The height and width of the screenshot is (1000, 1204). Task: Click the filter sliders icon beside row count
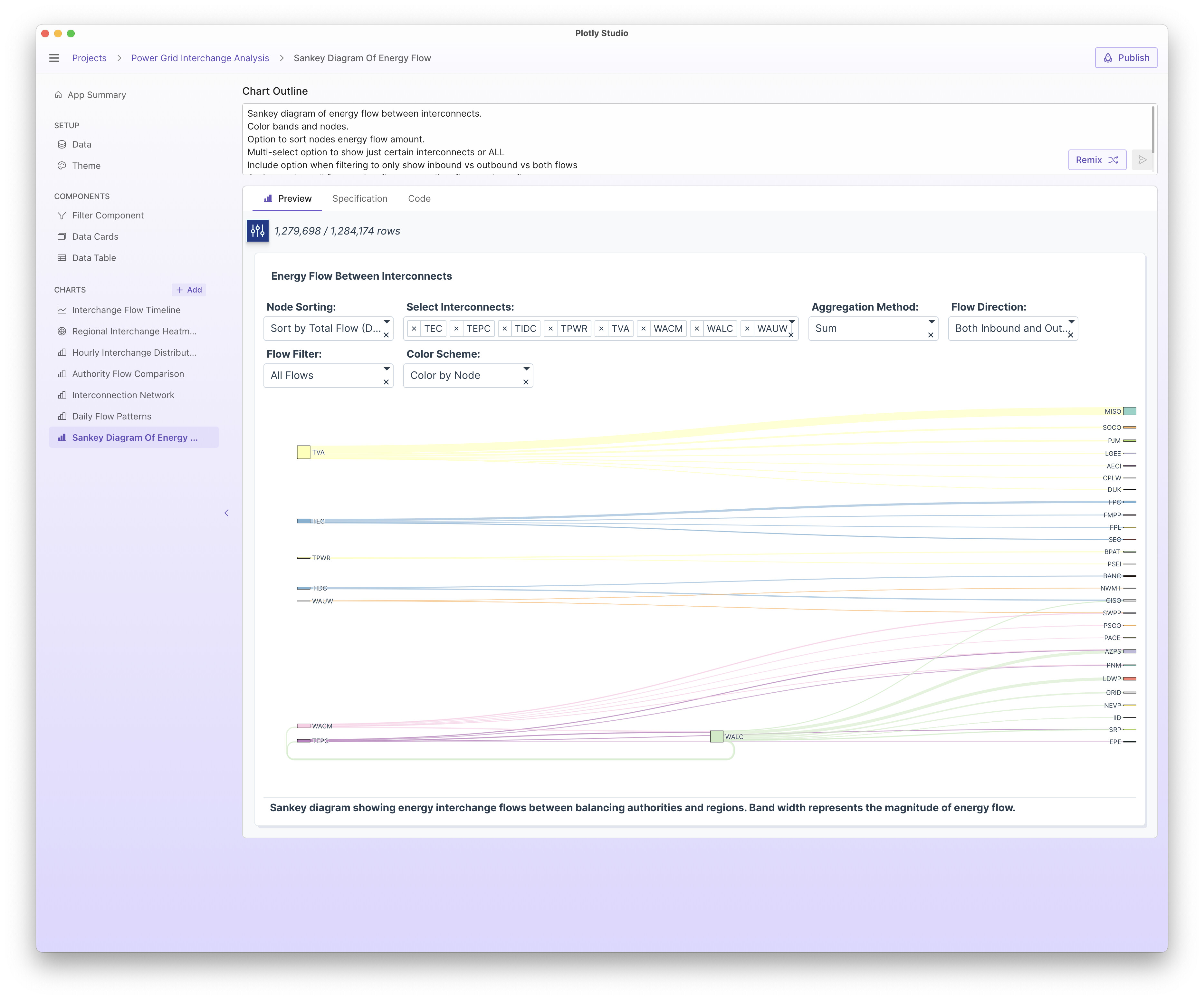[x=257, y=230]
